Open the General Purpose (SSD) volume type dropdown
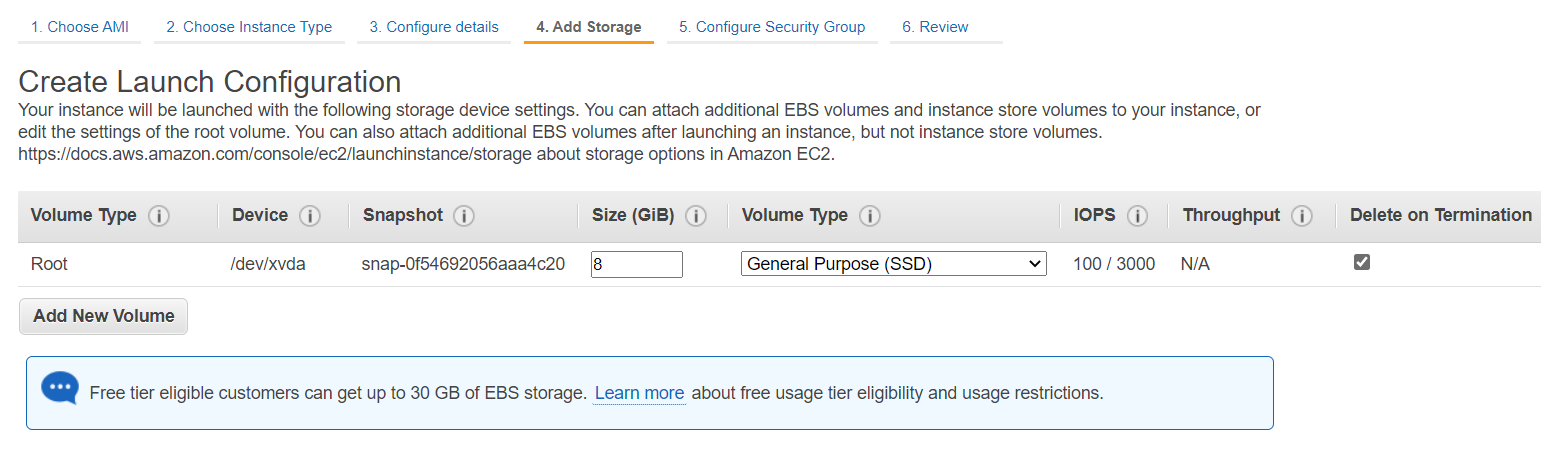This screenshot has width=1541, height=464. click(x=894, y=264)
